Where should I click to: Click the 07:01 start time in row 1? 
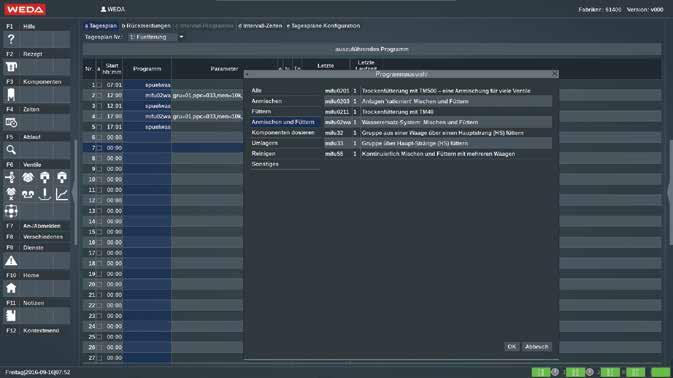pos(113,85)
